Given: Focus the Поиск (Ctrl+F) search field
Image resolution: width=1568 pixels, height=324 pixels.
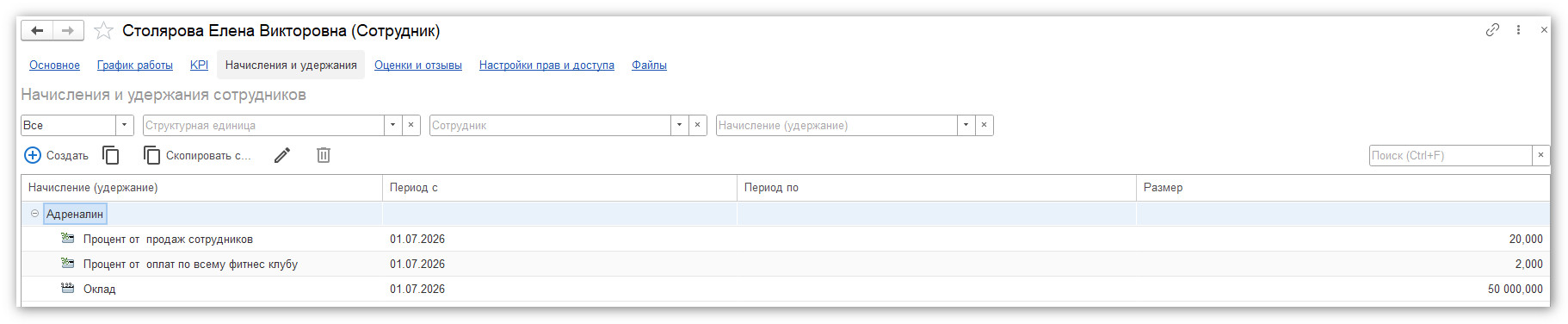Looking at the screenshot, I should [x=1450, y=156].
